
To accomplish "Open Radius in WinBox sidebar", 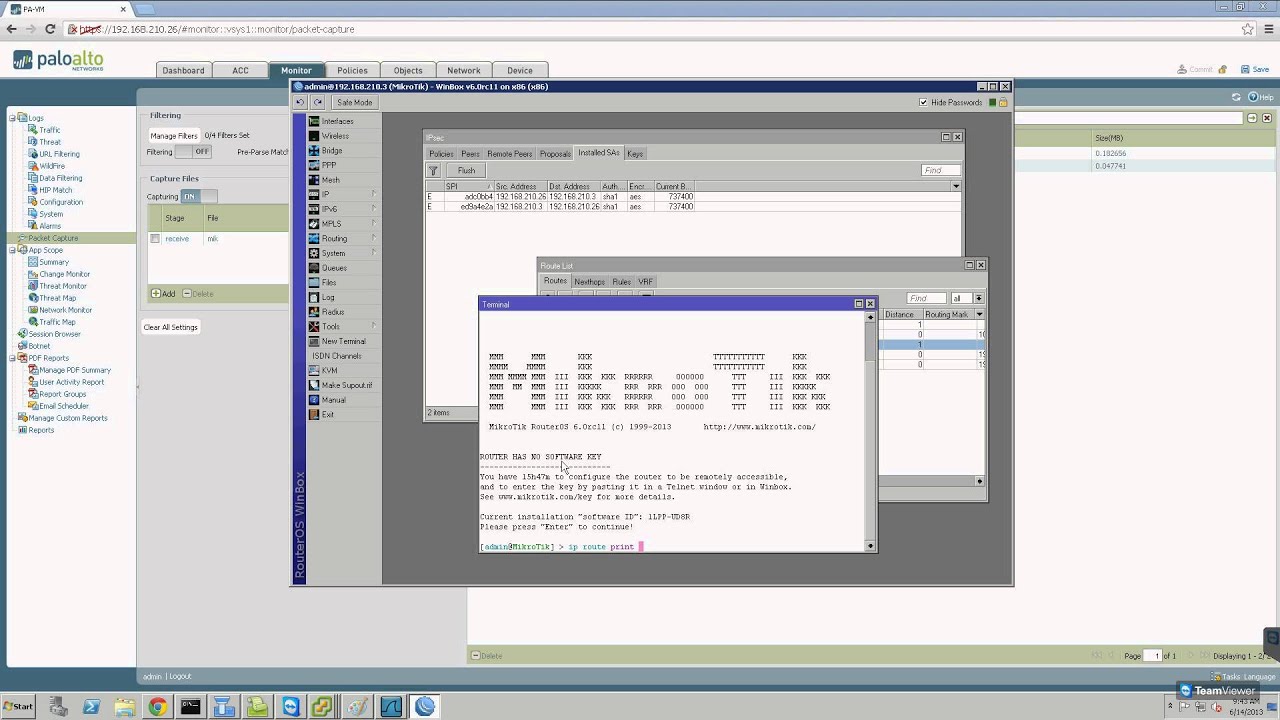I will 333,312.
